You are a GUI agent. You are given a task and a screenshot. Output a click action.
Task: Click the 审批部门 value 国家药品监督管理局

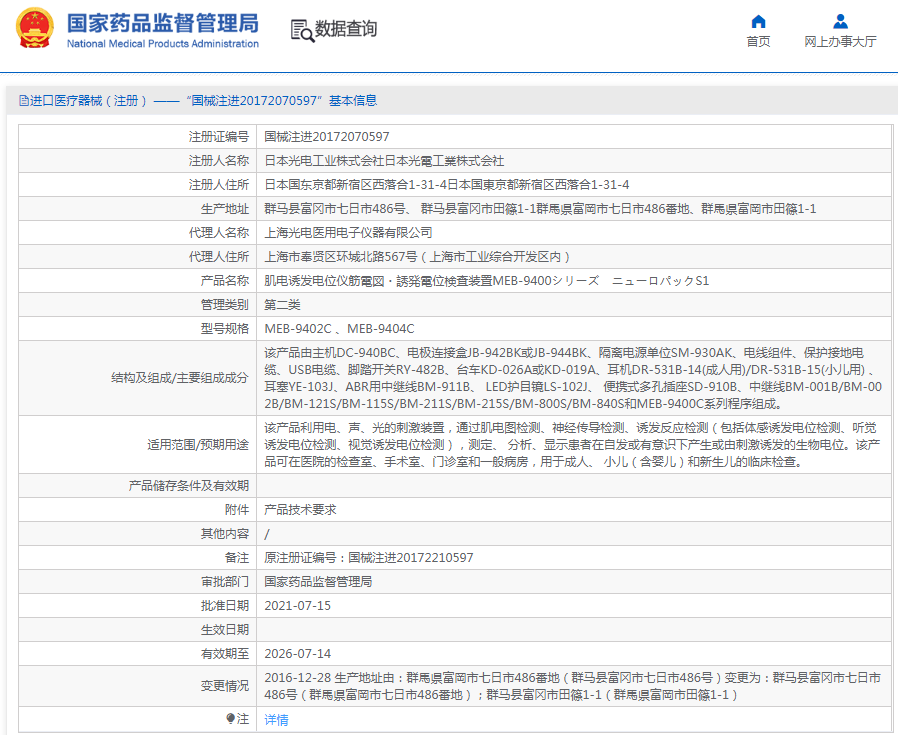[318, 582]
